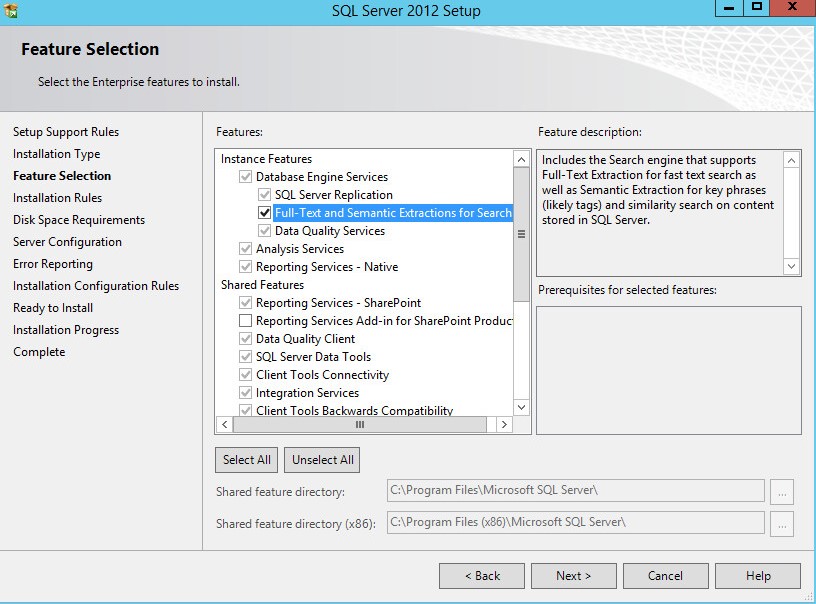Select Error Reporting step

pos(53,264)
